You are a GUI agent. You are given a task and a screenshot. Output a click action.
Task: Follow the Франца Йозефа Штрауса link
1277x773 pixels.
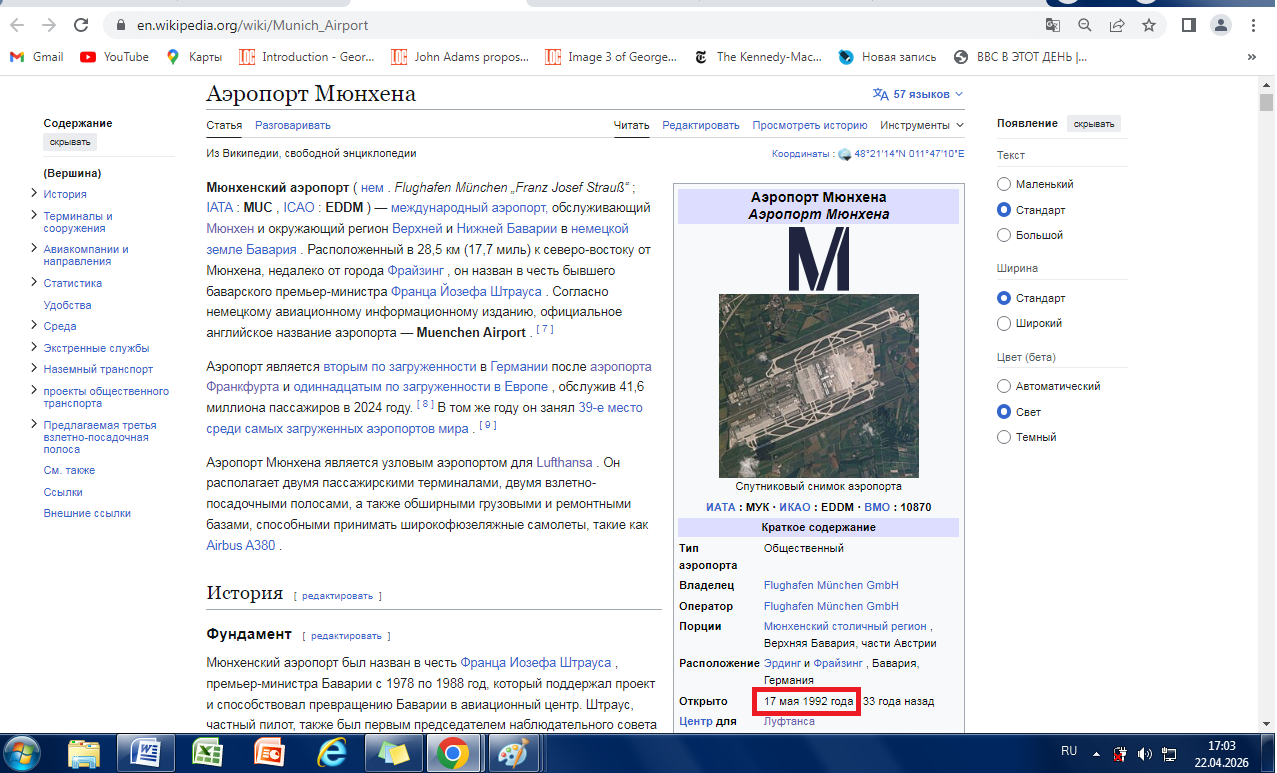467,291
